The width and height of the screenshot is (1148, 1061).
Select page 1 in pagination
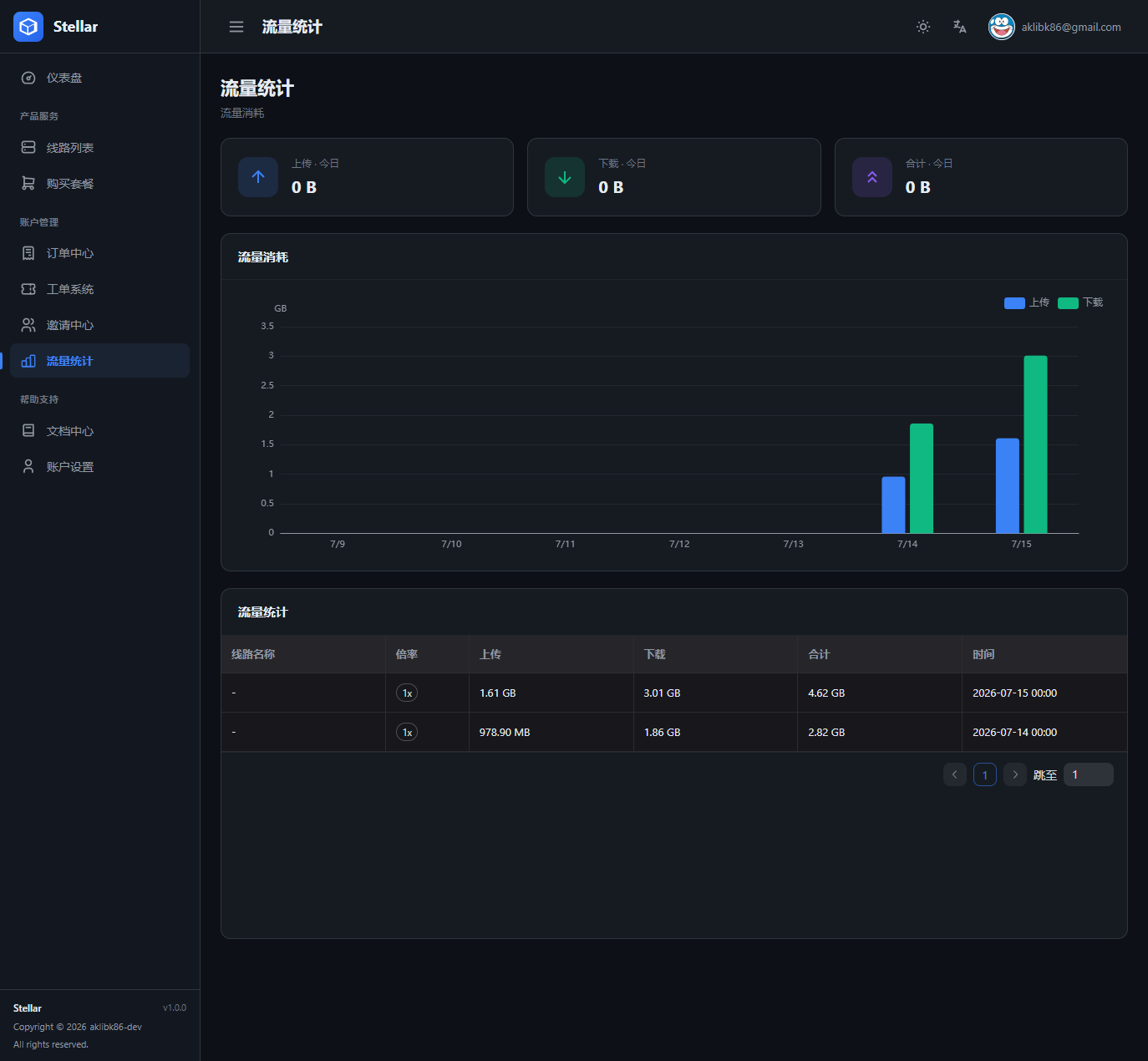click(x=985, y=774)
